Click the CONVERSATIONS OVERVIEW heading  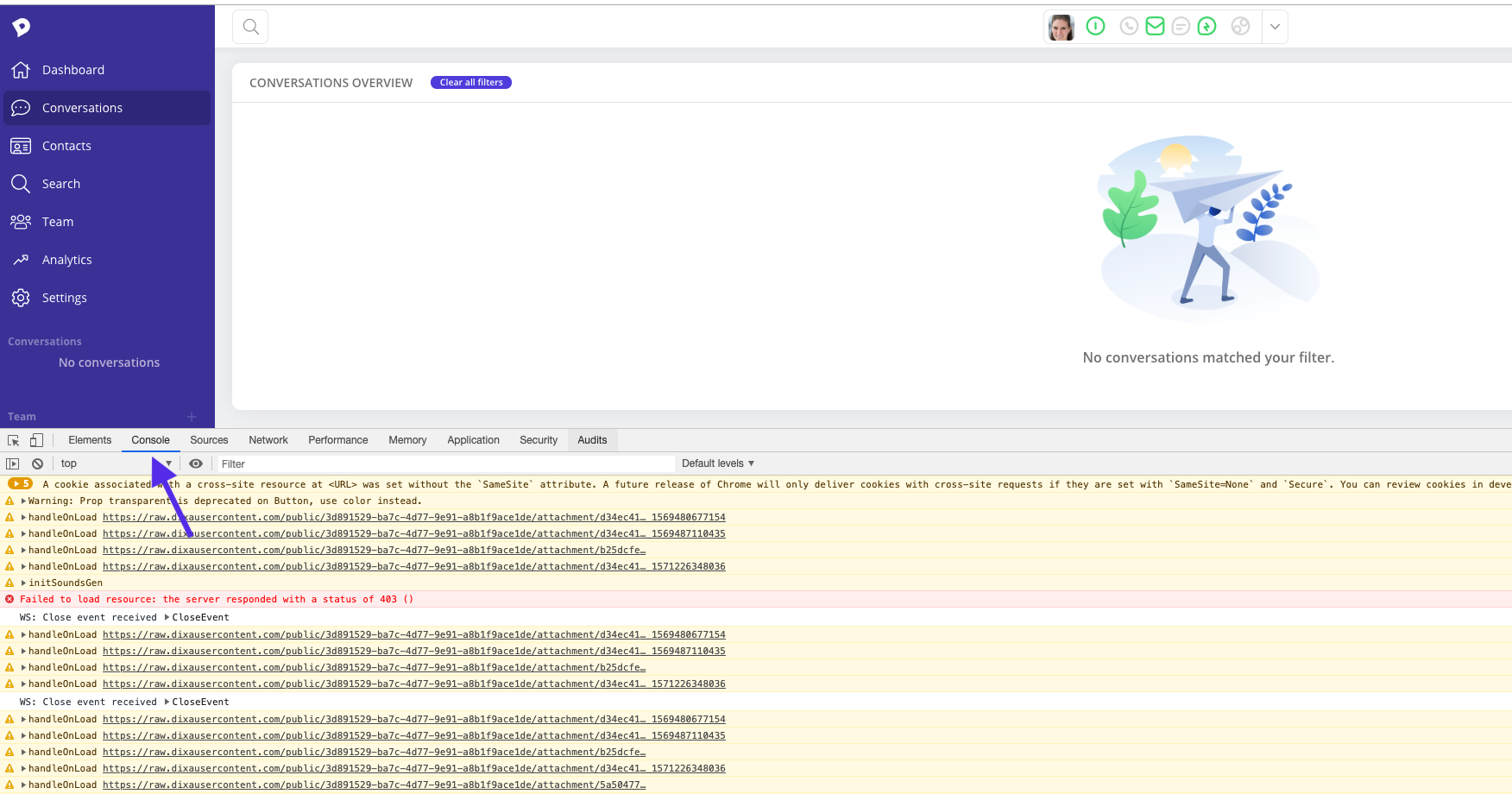tap(331, 83)
